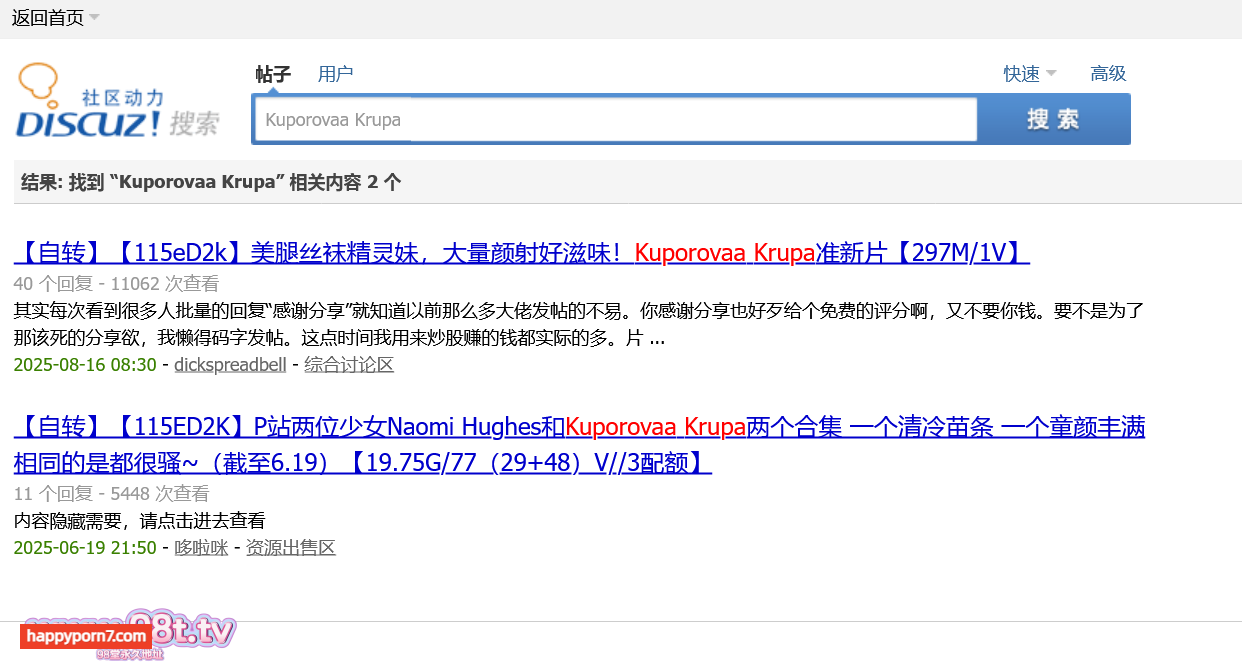Open the second search result title
This screenshot has height=669, width=1242.
(578, 428)
